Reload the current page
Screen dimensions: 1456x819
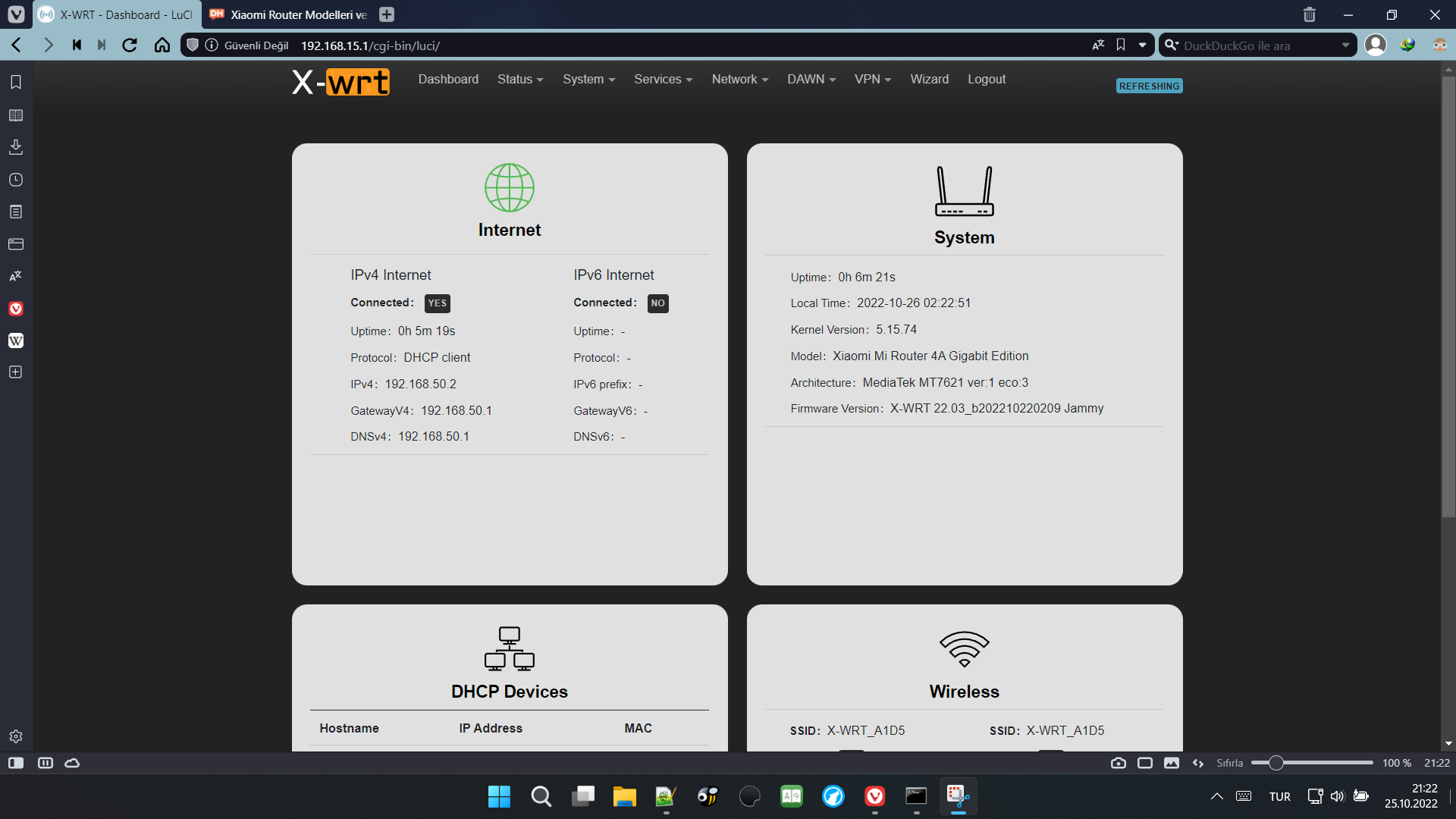click(130, 45)
